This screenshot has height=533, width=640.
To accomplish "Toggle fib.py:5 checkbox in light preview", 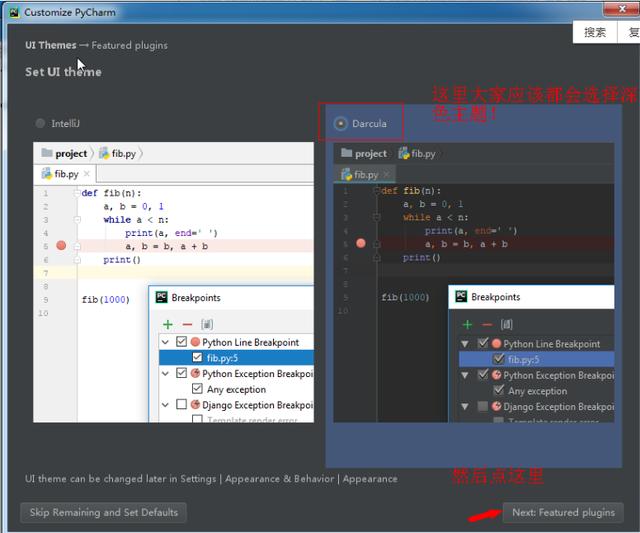I will [x=197, y=358].
